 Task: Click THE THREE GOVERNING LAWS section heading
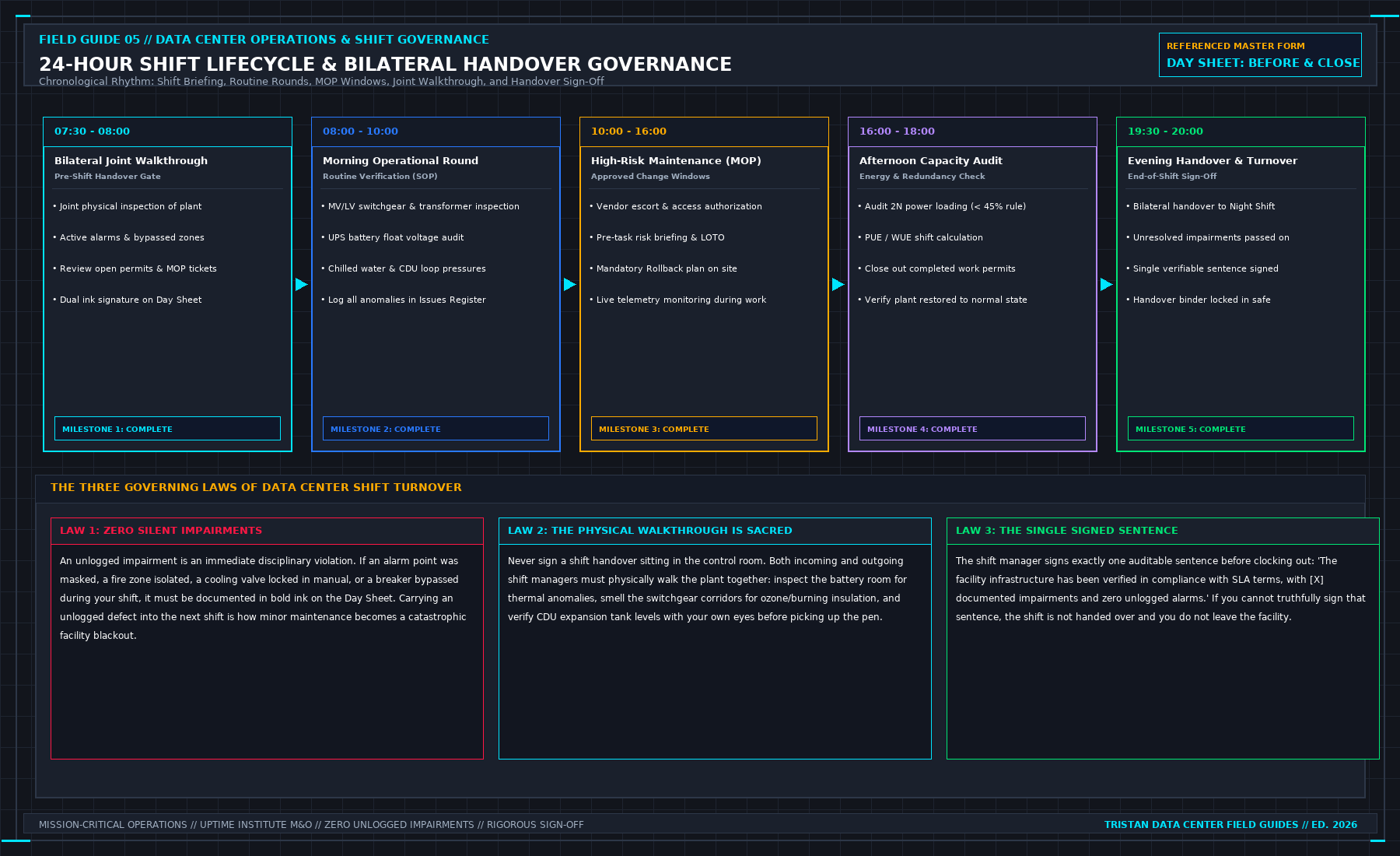[x=256, y=487]
